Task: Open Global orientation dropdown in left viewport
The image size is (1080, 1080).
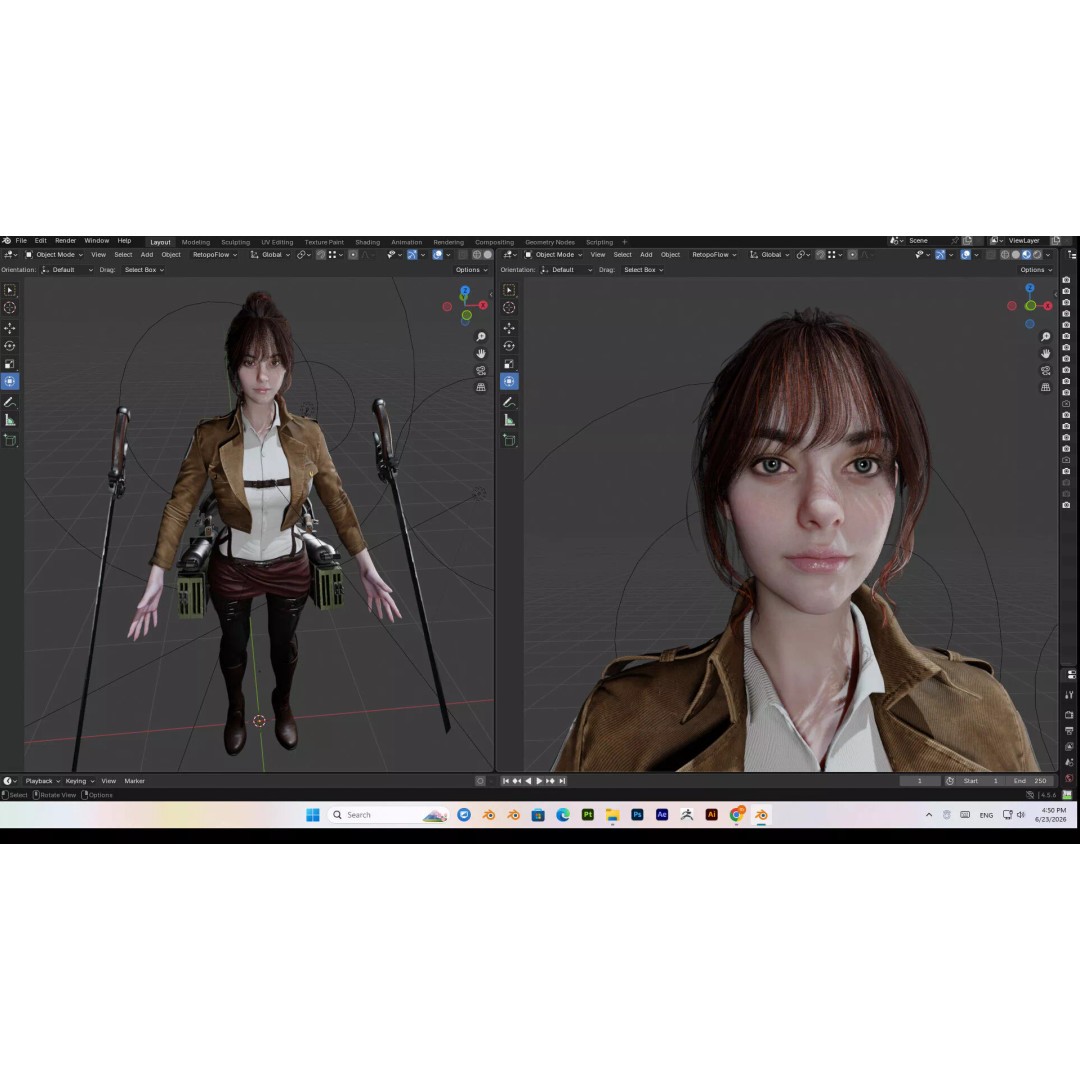Action: tap(270, 255)
